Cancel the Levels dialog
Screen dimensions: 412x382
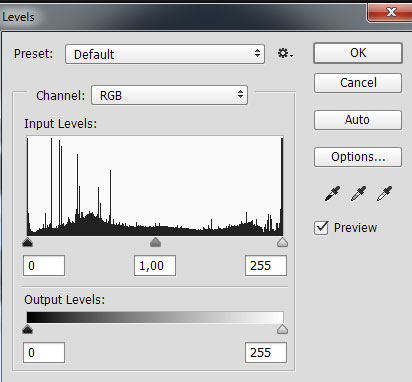click(358, 83)
